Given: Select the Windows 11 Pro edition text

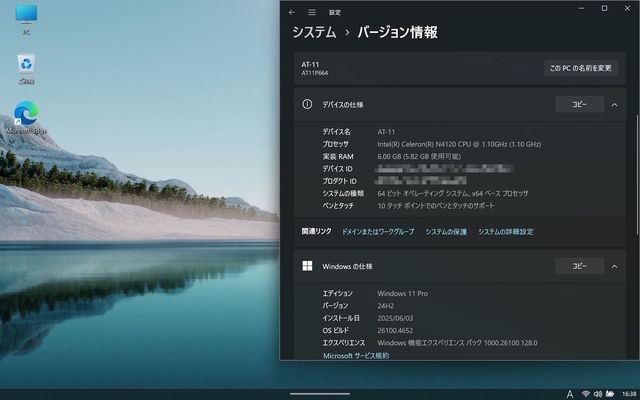Looking at the screenshot, I should (x=402, y=293).
